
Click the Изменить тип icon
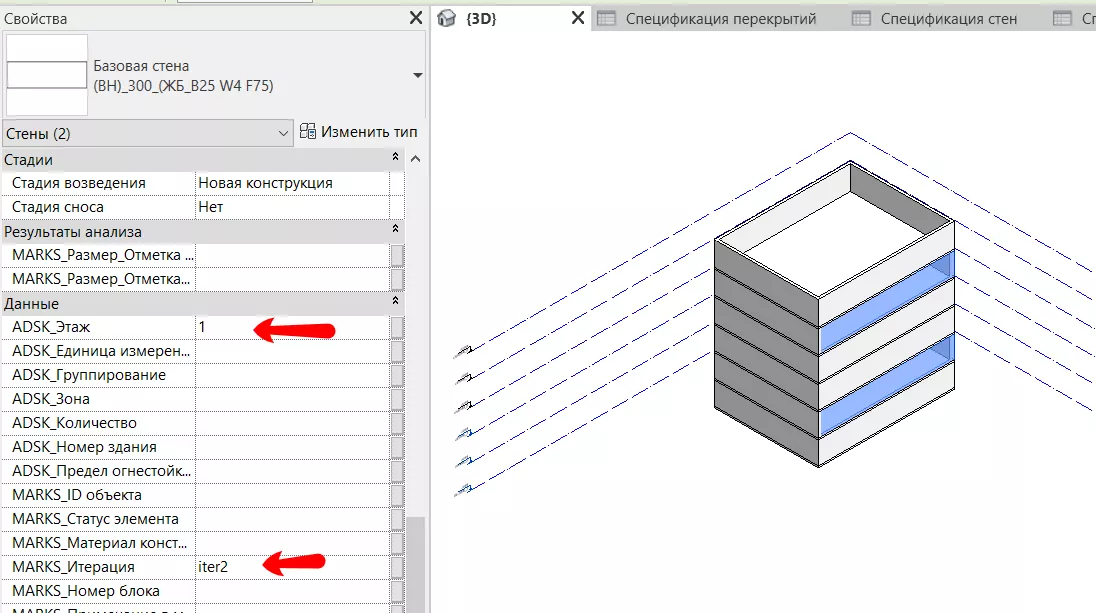(308, 132)
